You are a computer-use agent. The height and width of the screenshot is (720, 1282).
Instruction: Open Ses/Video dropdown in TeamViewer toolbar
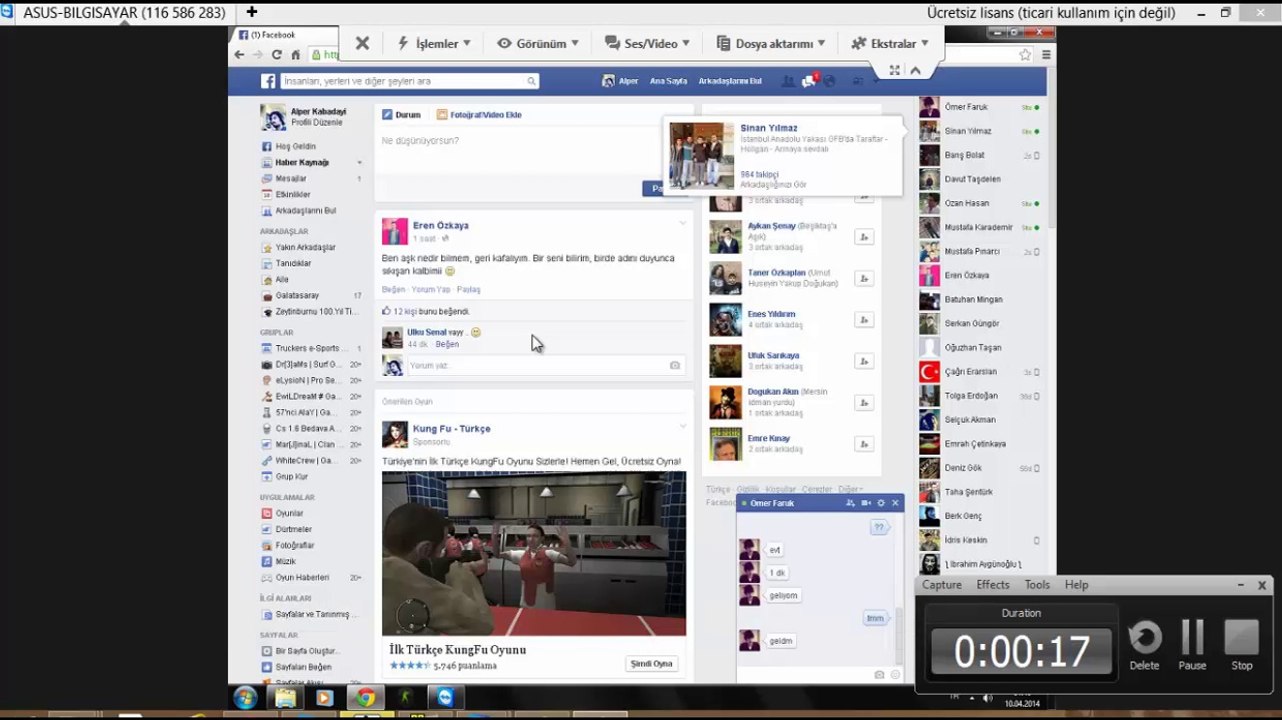[647, 43]
